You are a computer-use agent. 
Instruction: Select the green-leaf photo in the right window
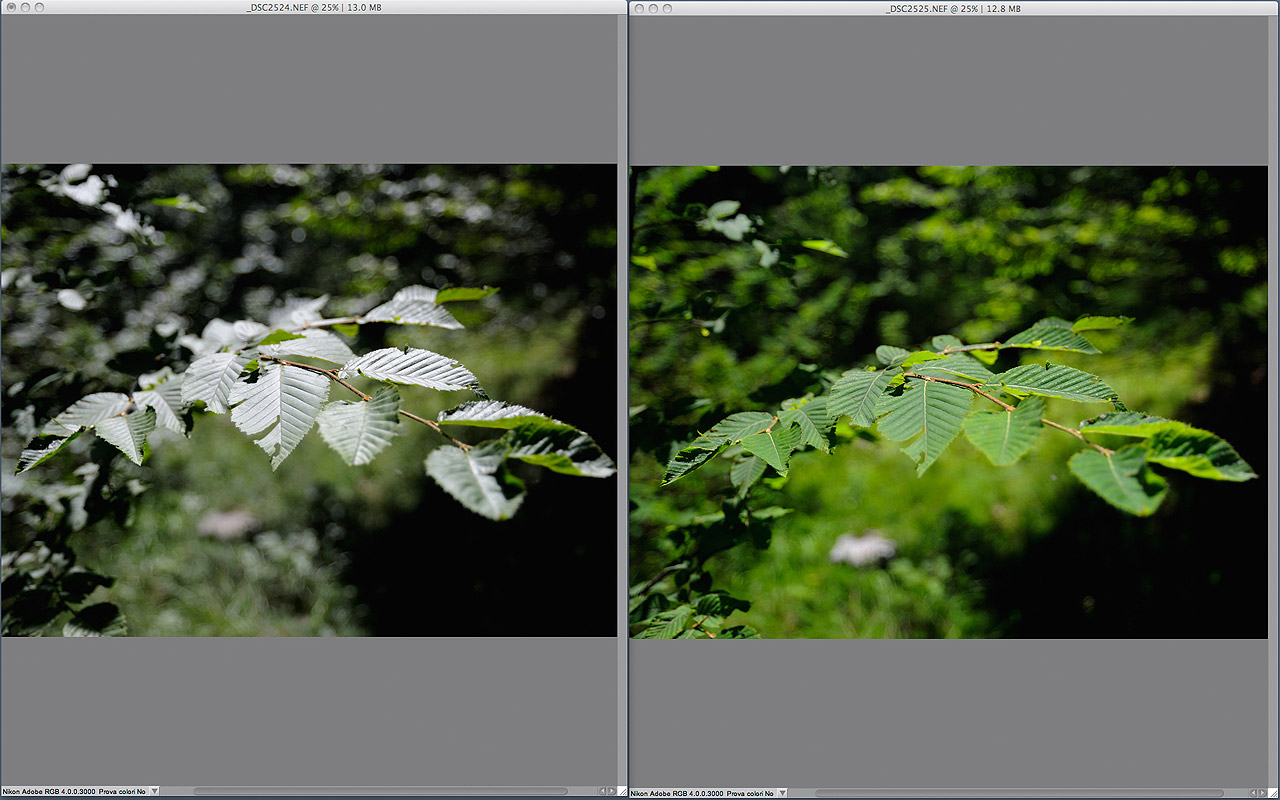[948, 402]
